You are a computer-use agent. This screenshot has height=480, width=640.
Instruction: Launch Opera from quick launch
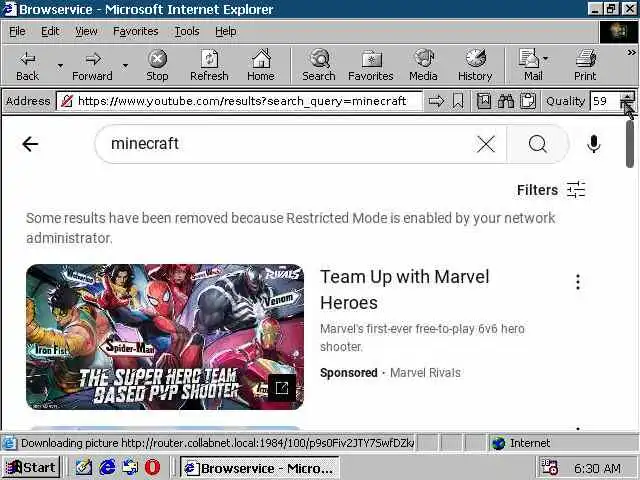[x=153, y=467]
